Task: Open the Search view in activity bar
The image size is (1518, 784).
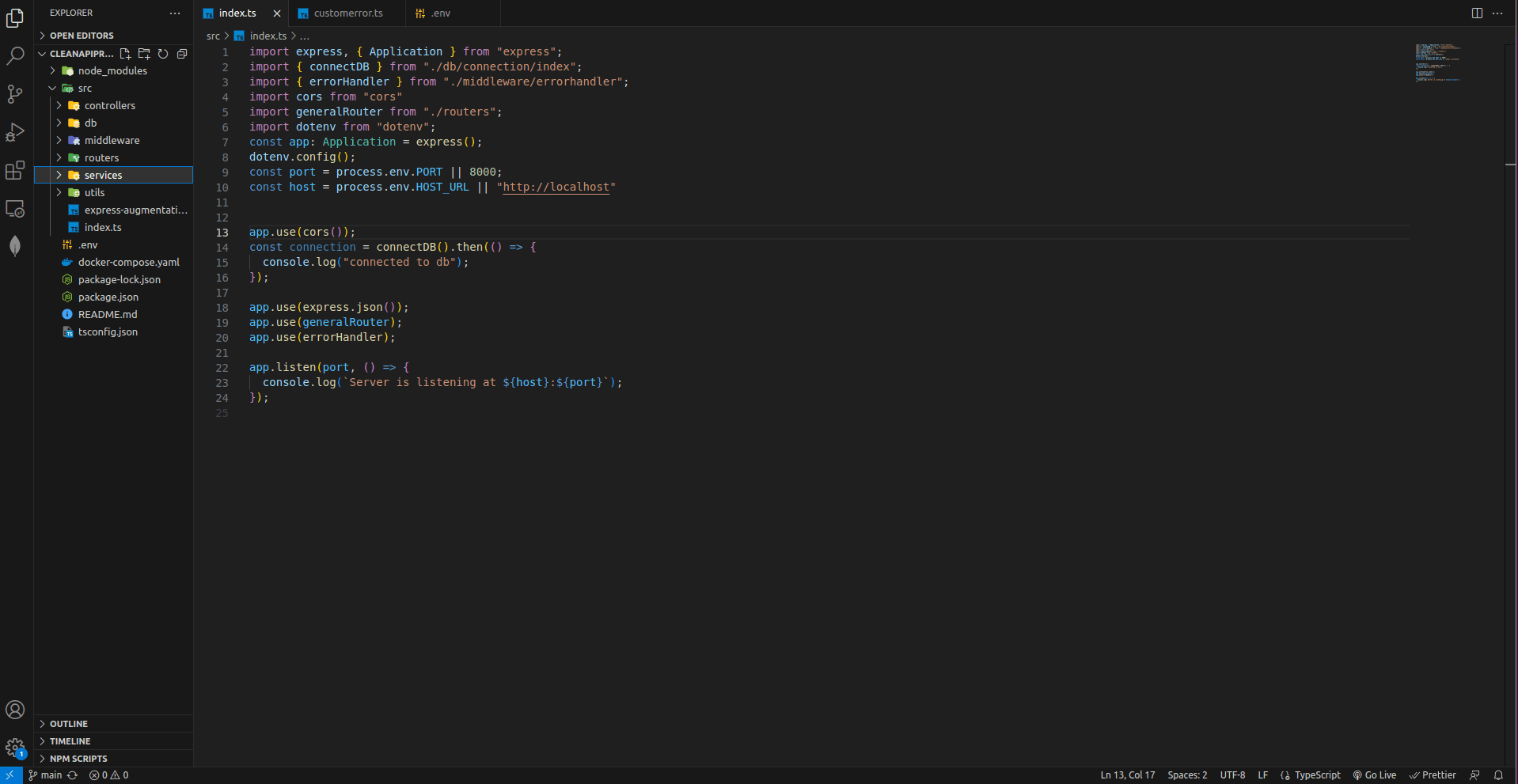Action: click(15, 56)
